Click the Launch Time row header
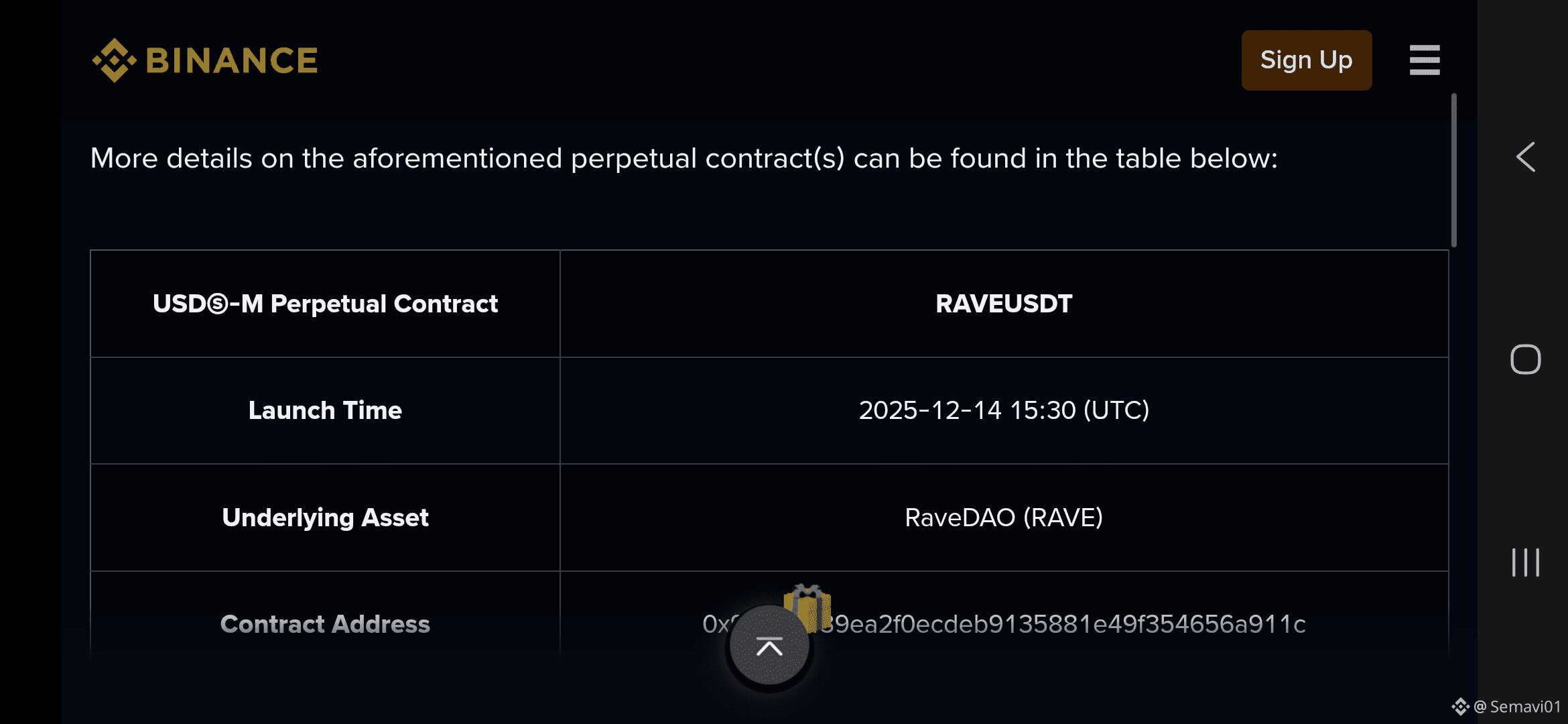The width and height of the screenshot is (1568, 724). [325, 410]
